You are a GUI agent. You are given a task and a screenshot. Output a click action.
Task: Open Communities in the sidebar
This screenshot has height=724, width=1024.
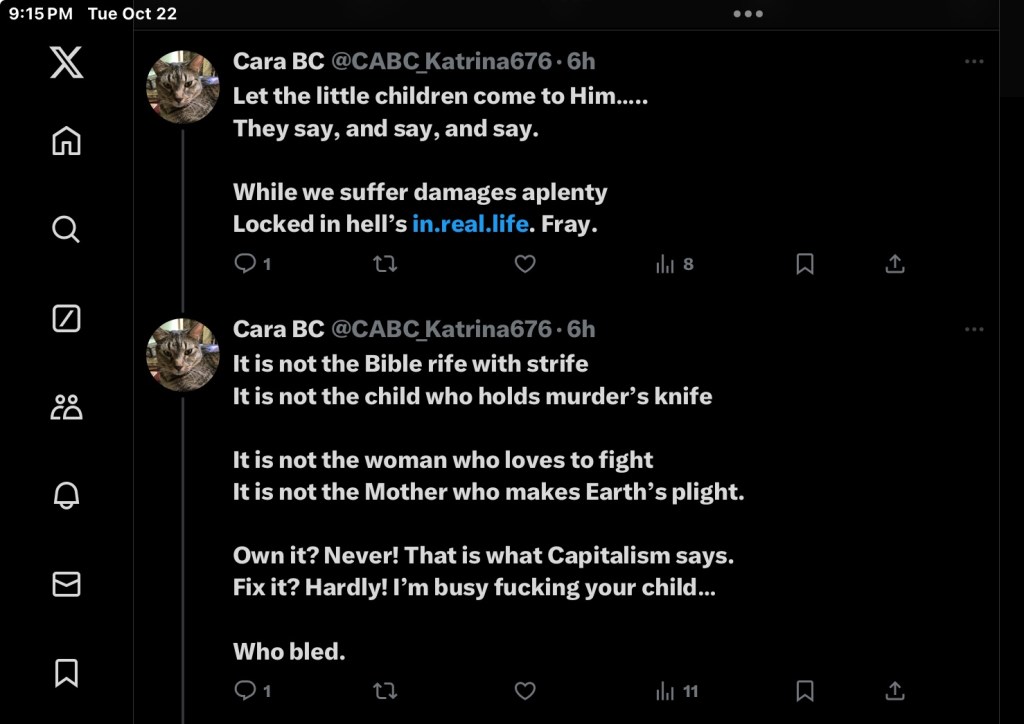(66, 407)
